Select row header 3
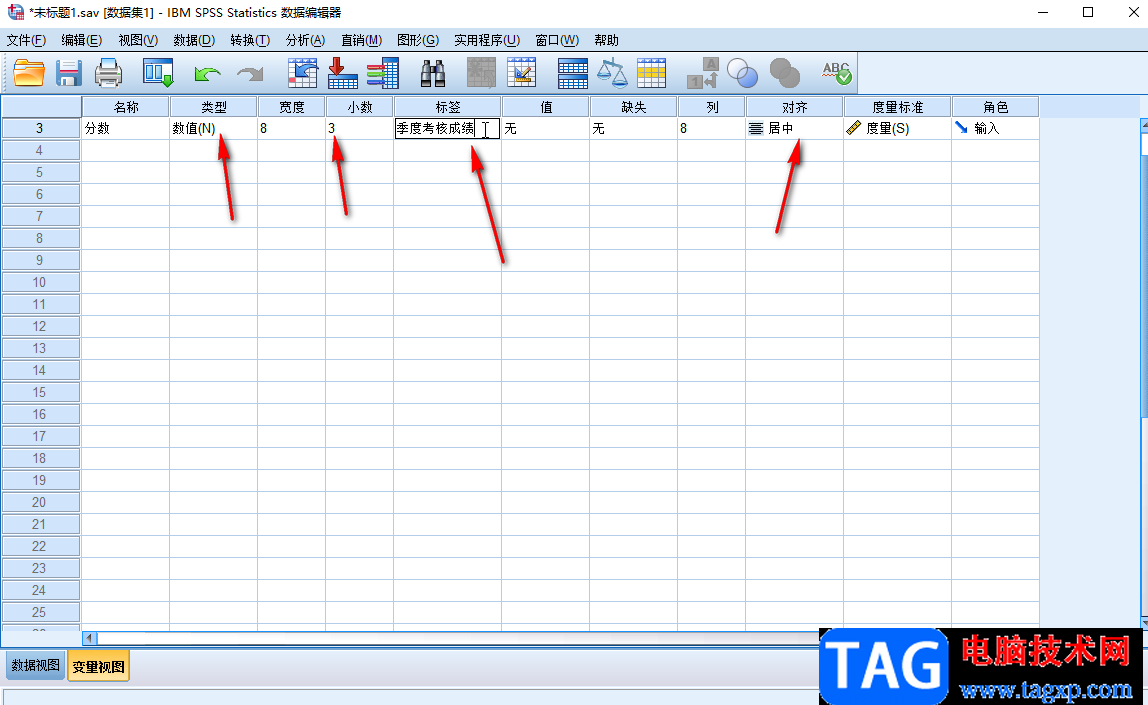1148x705 pixels. pyautogui.click(x=41, y=128)
